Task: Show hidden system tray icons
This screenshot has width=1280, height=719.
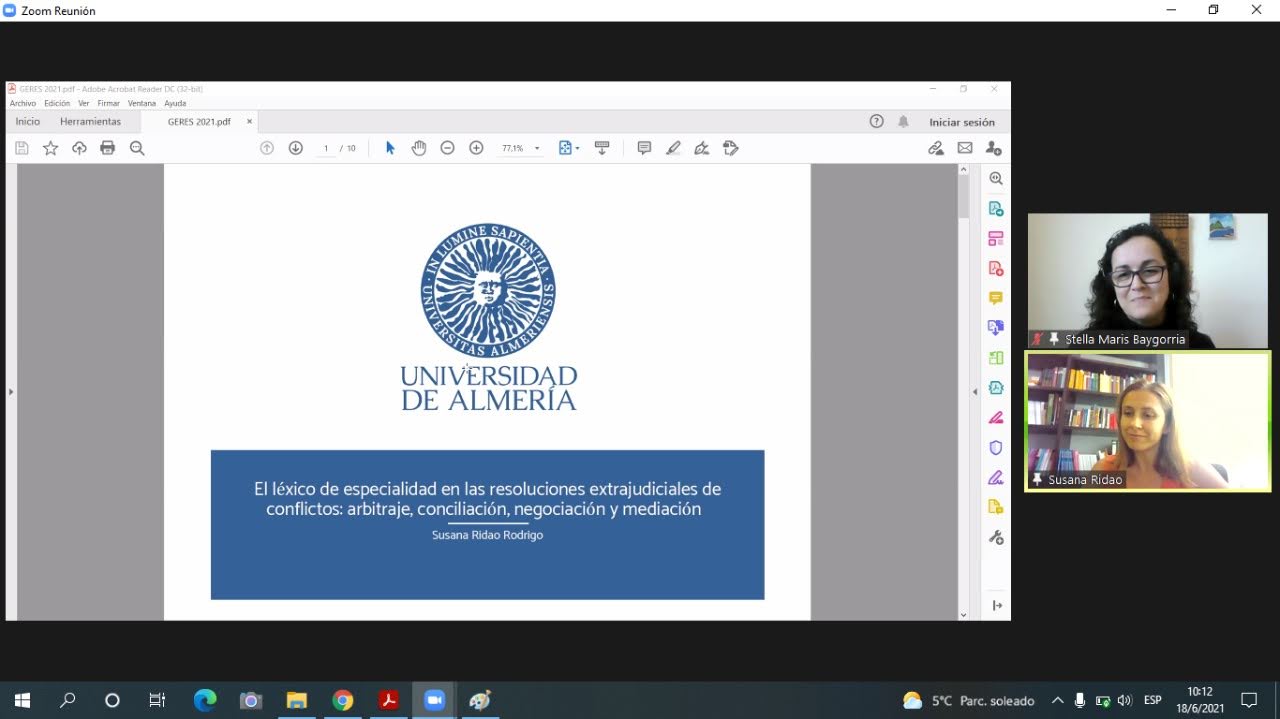Action: point(1057,700)
